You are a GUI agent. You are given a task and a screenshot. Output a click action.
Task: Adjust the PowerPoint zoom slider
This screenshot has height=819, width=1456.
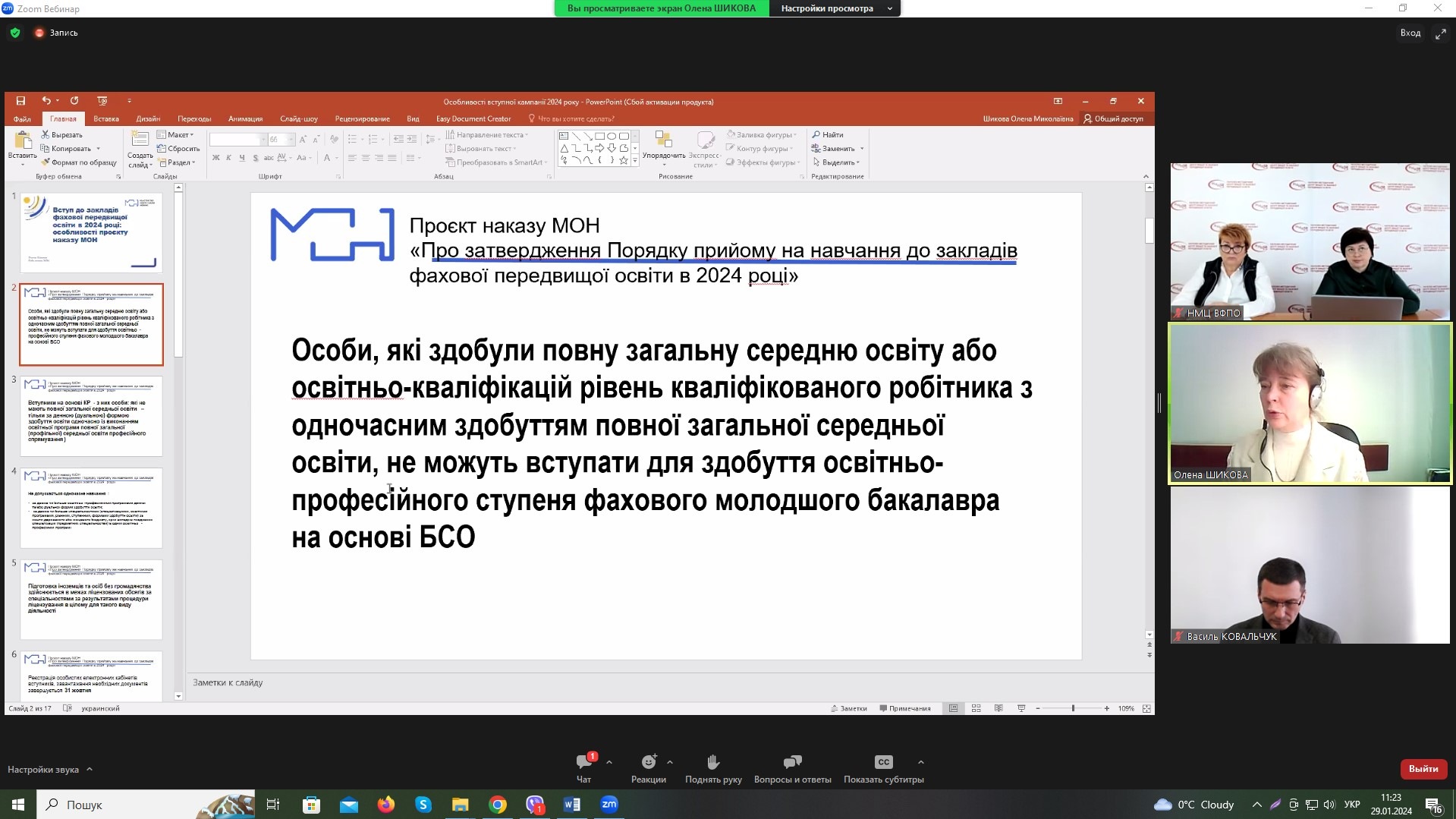[x=1073, y=708]
